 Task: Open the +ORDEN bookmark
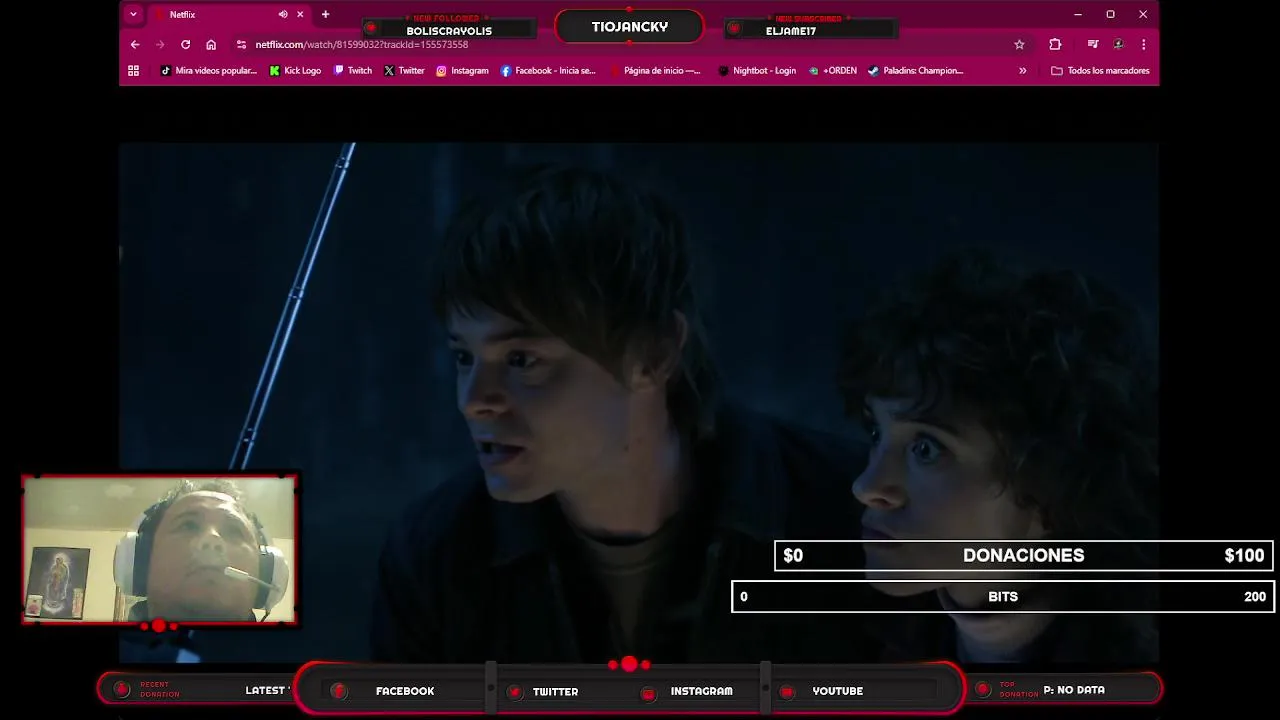tap(833, 71)
